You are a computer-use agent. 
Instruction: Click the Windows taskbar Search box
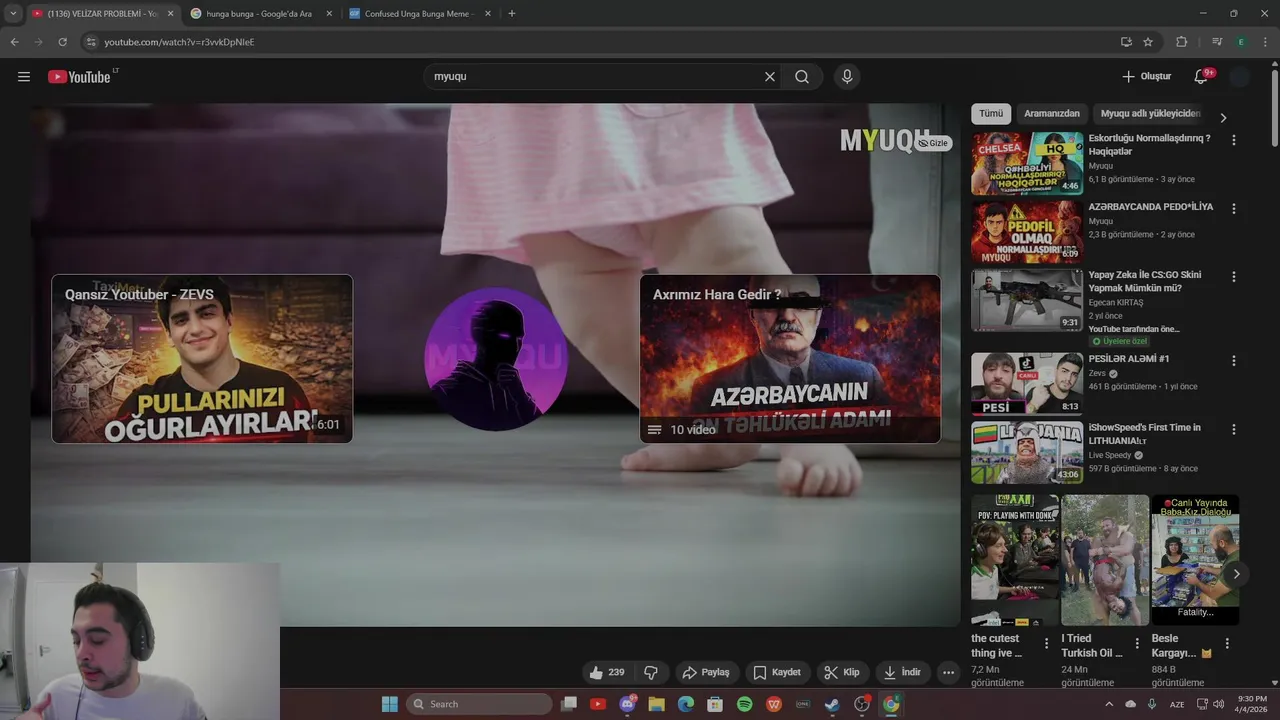(x=479, y=704)
